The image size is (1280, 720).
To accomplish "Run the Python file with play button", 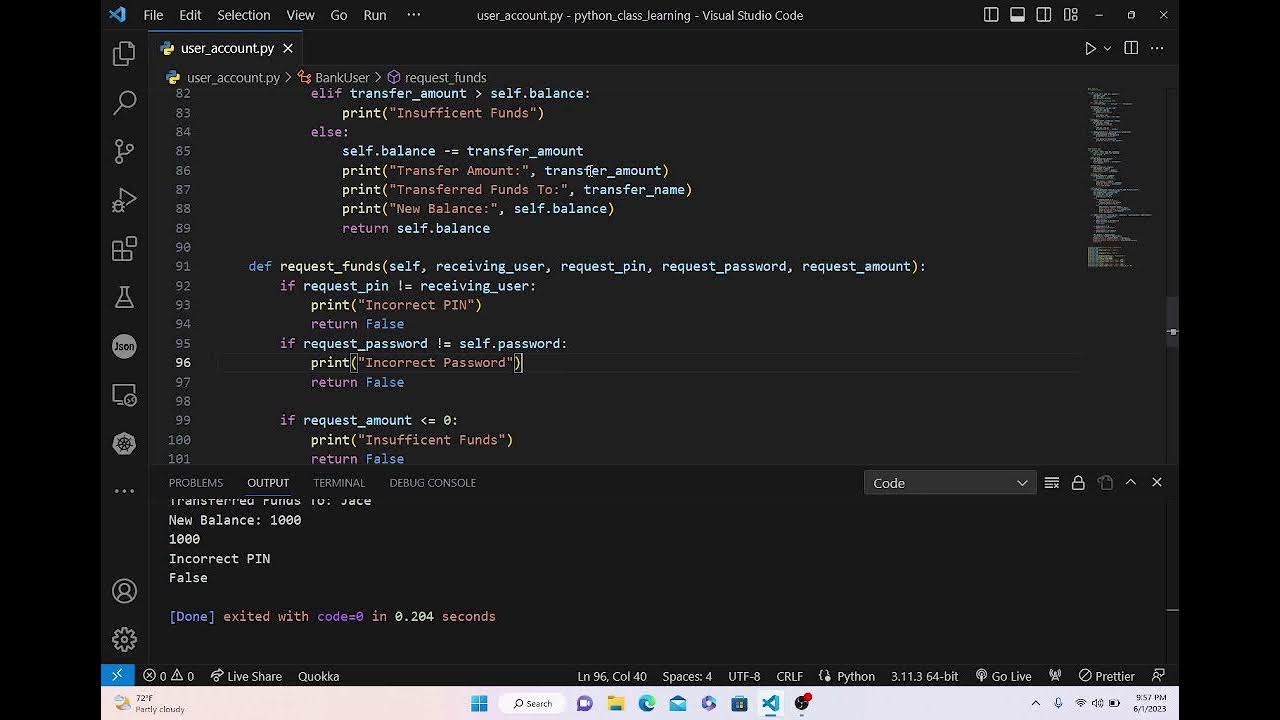I will coord(1090,48).
